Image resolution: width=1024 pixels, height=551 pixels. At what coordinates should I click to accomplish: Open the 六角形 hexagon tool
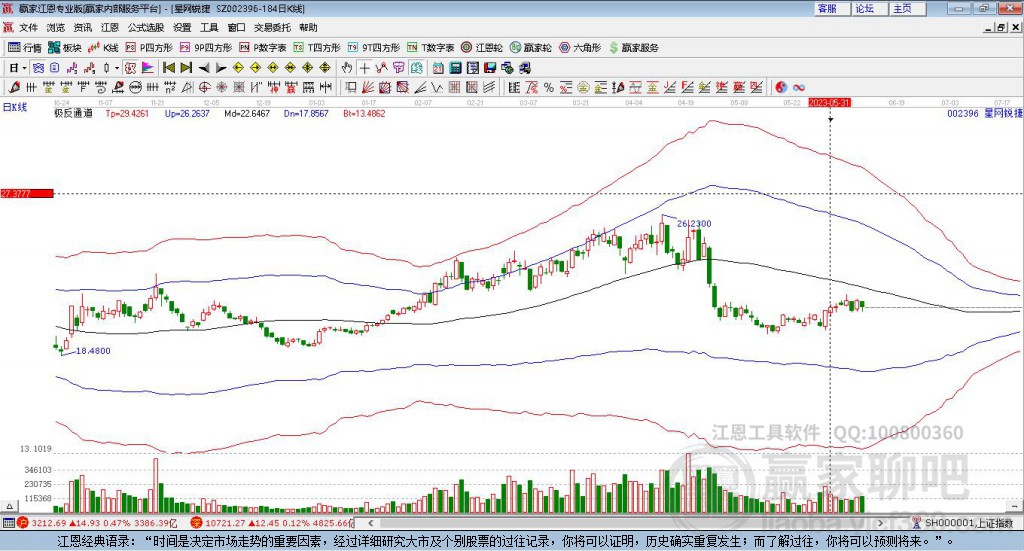click(x=580, y=48)
